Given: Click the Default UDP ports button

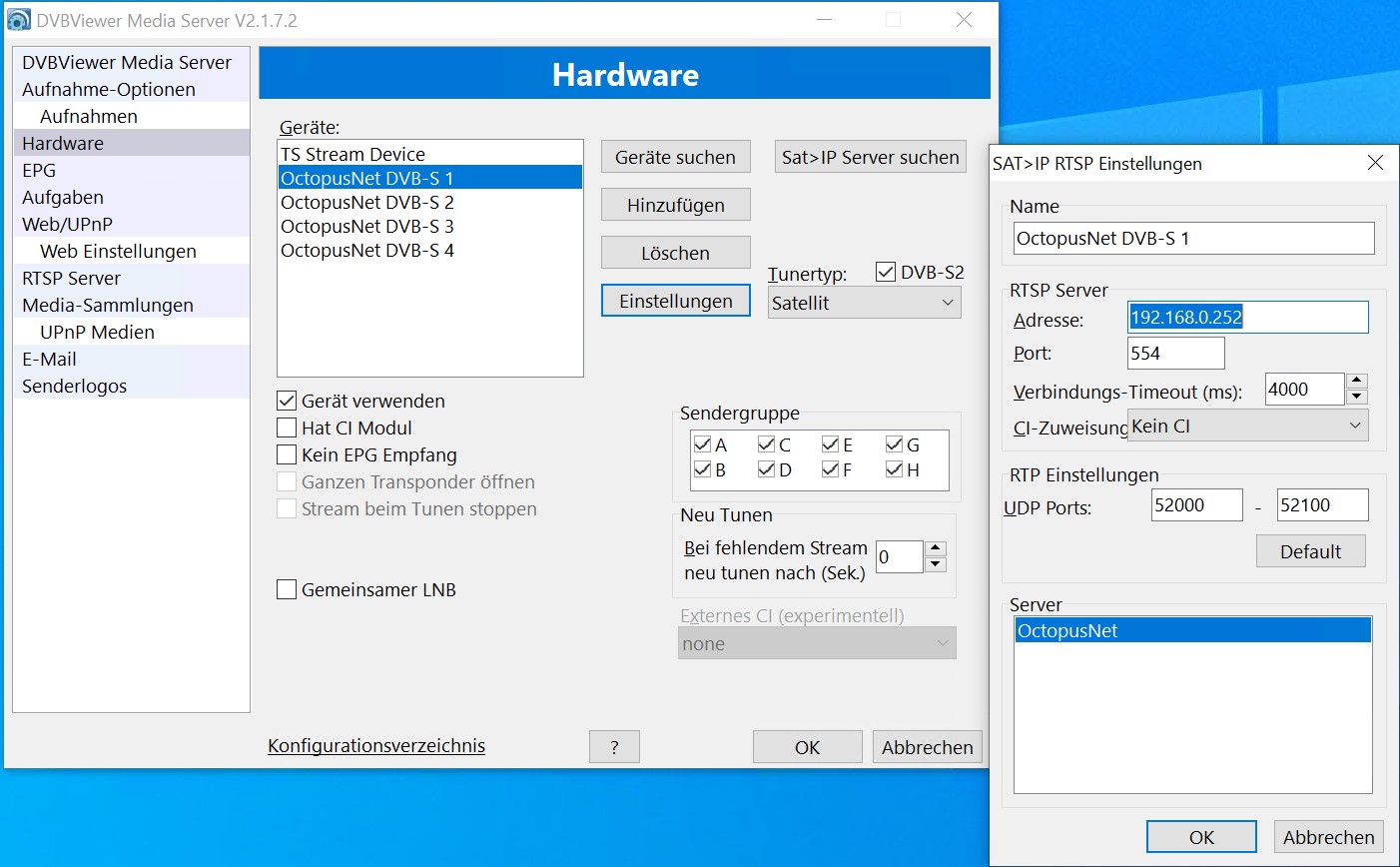Looking at the screenshot, I should pyautogui.click(x=1311, y=551).
